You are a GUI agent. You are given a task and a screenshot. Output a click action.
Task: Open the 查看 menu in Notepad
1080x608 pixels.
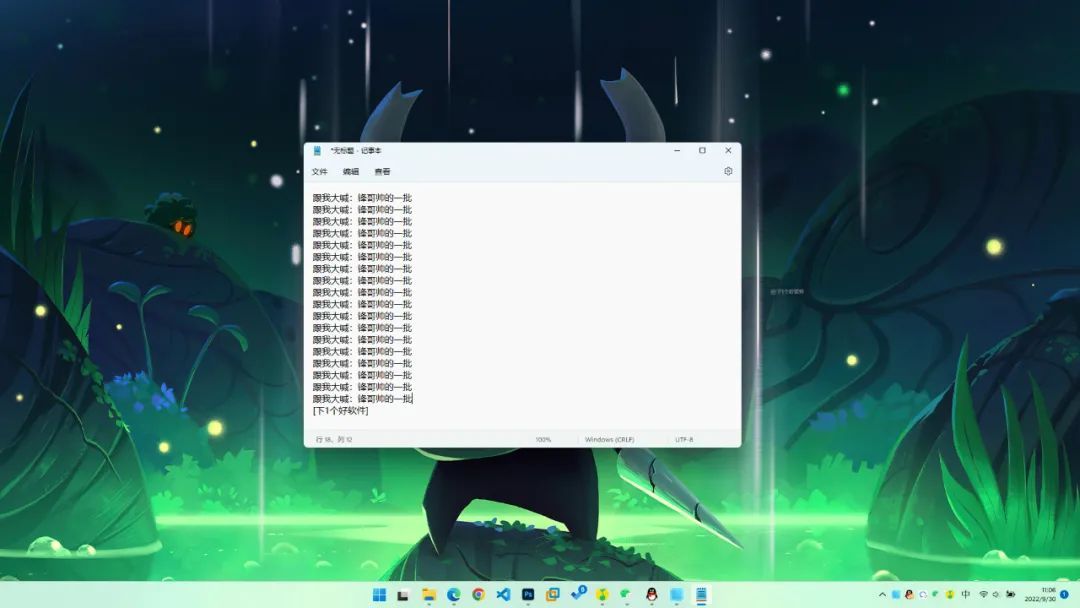point(381,172)
